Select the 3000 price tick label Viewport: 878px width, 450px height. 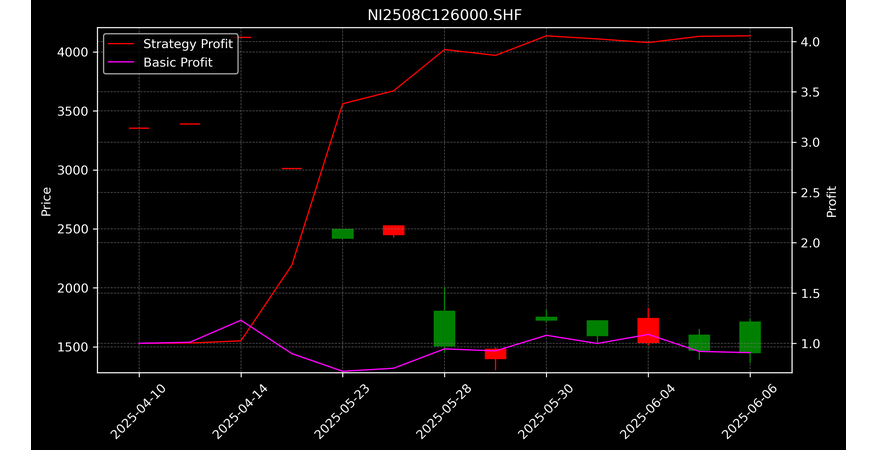pos(73,170)
